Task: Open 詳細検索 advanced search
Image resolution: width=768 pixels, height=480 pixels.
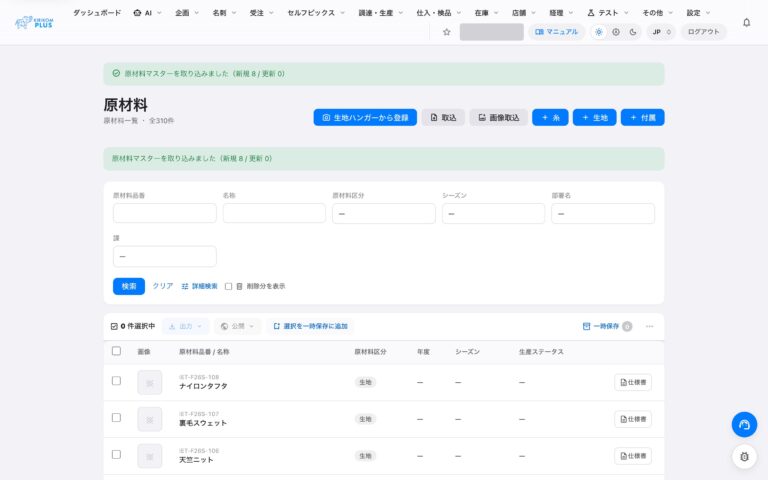Action: coord(199,287)
